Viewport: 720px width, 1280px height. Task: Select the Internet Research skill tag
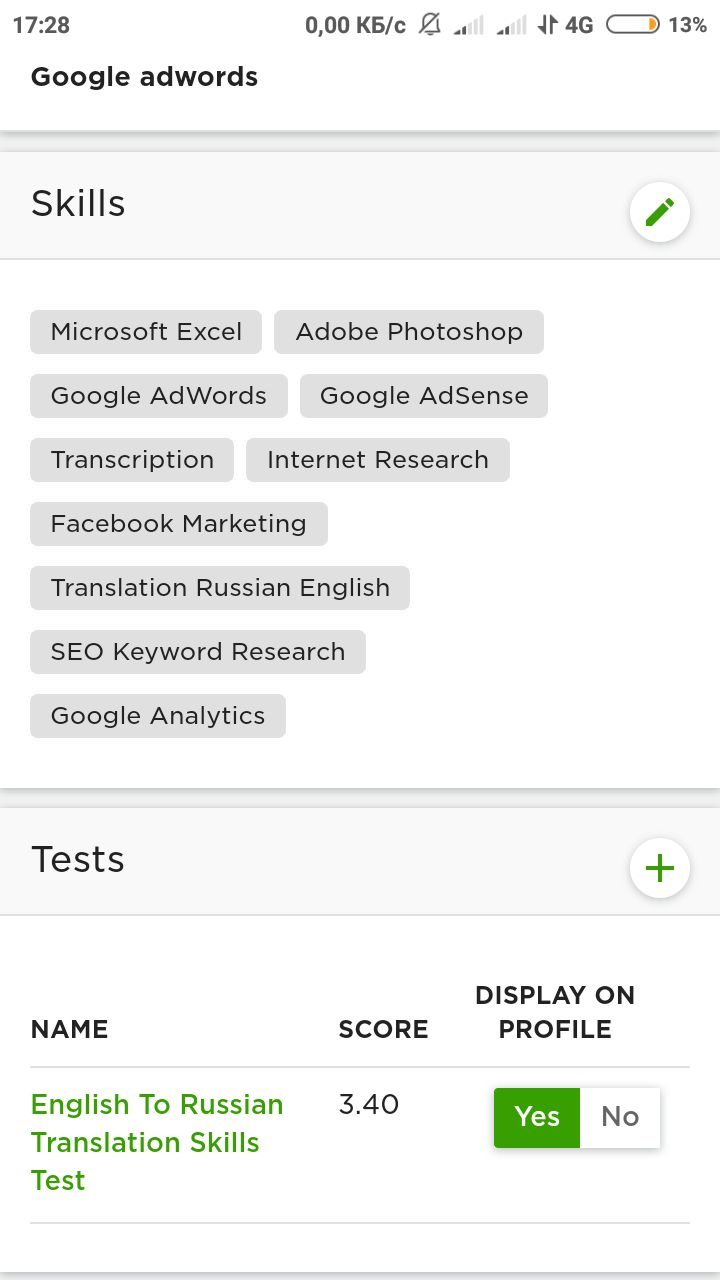[378, 460]
